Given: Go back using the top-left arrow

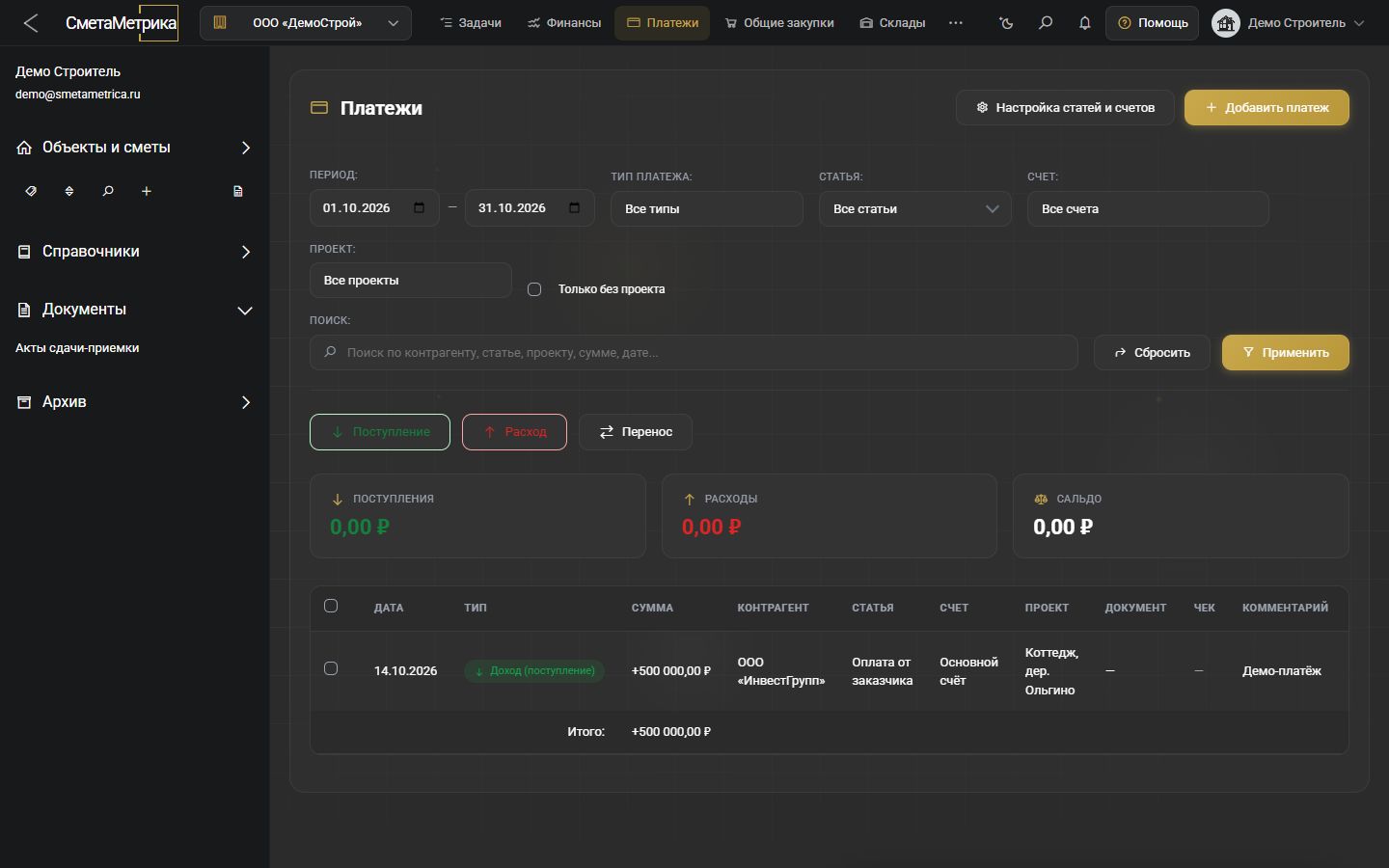Looking at the screenshot, I should [x=31, y=23].
